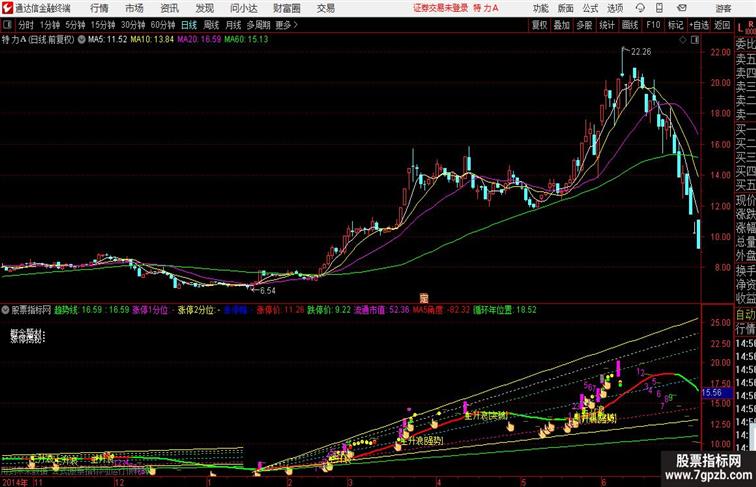
Task: Open the 发现 menu
Action: click(x=204, y=8)
